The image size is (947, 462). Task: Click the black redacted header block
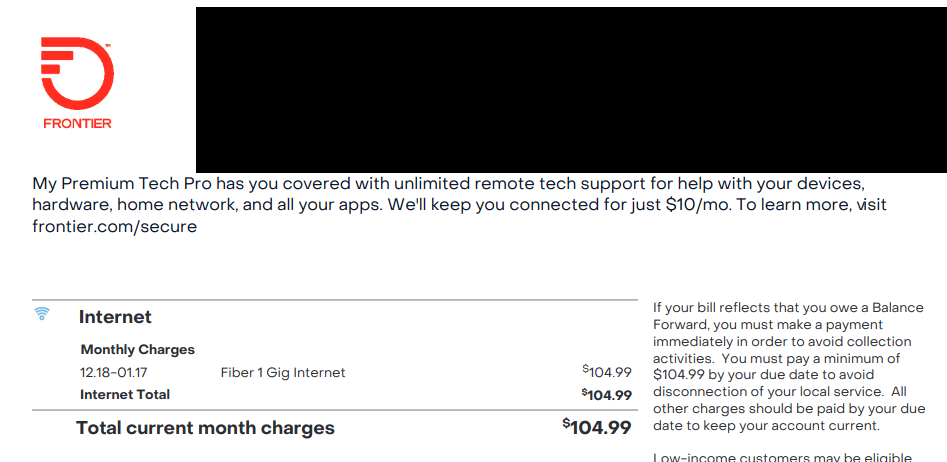click(571, 90)
